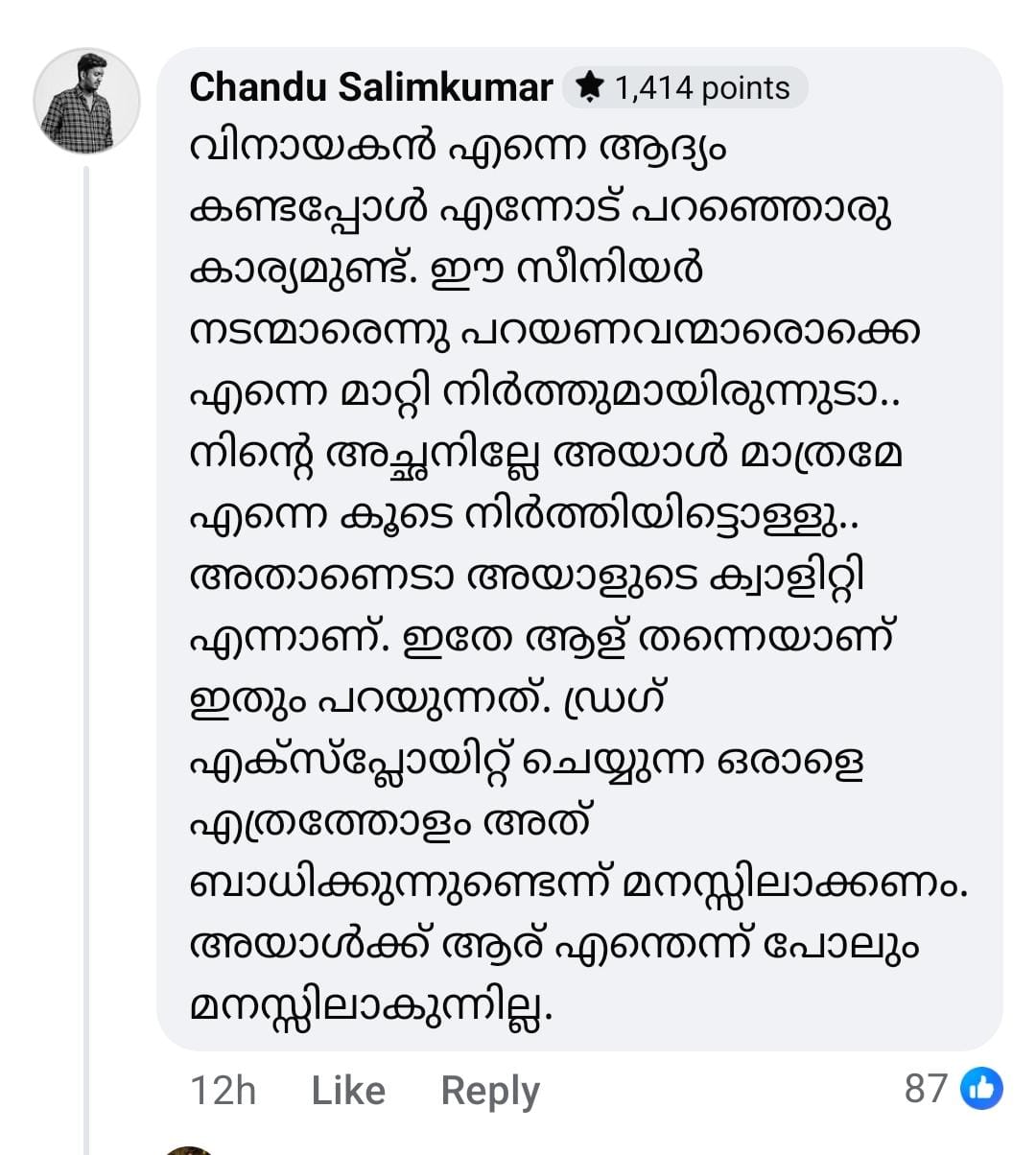
Task: Open the 12h comment timestamp
Action: (223, 1091)
